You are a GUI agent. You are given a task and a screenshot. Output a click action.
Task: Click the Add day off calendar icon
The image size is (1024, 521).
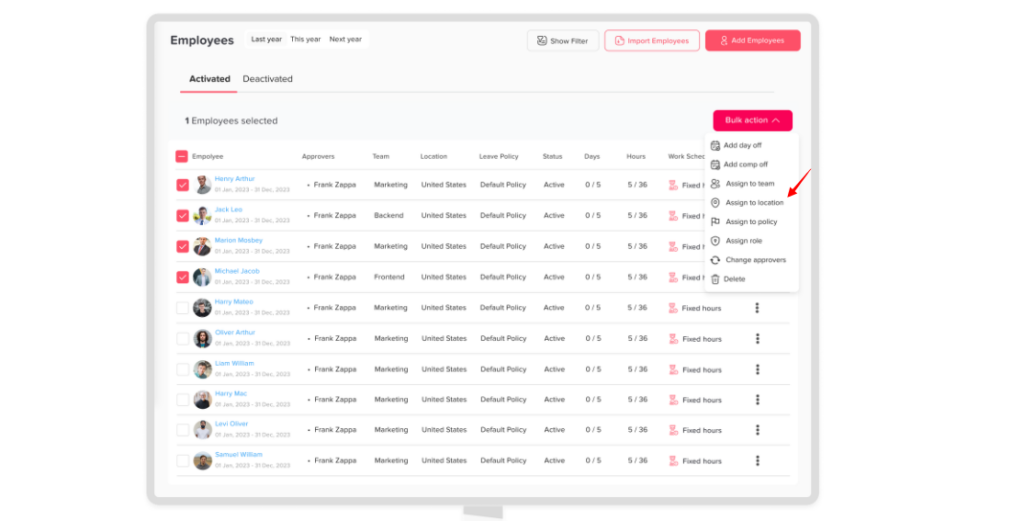(715, 145)
